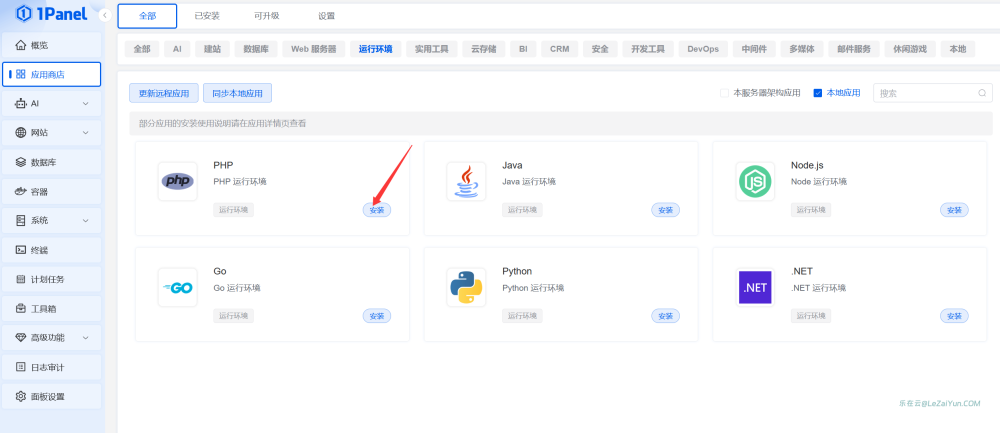
Task: Switch to the 可升级 tab
Action: (x=267, y=16)
